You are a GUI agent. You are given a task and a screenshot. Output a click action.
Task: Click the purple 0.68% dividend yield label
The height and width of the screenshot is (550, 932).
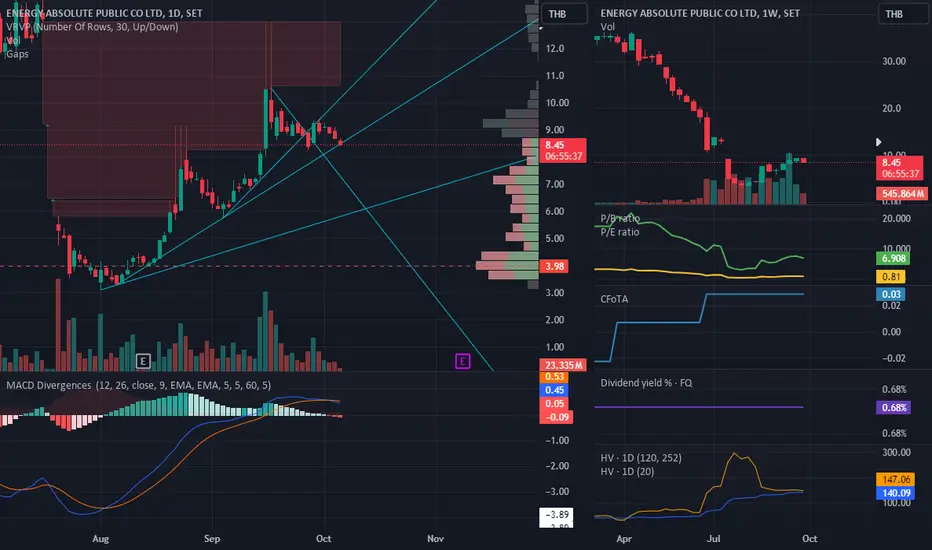893,408
